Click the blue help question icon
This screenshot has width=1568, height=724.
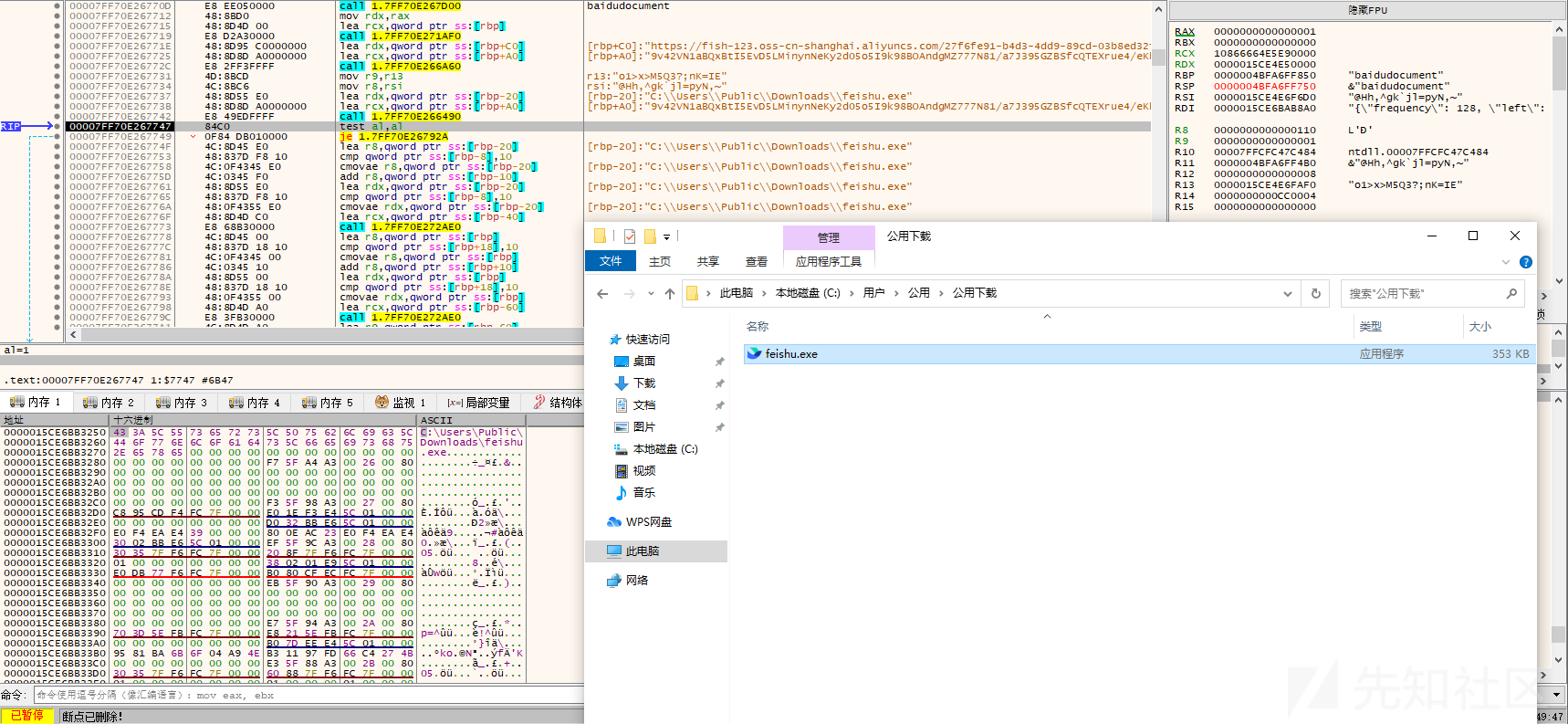[1525, 262]
